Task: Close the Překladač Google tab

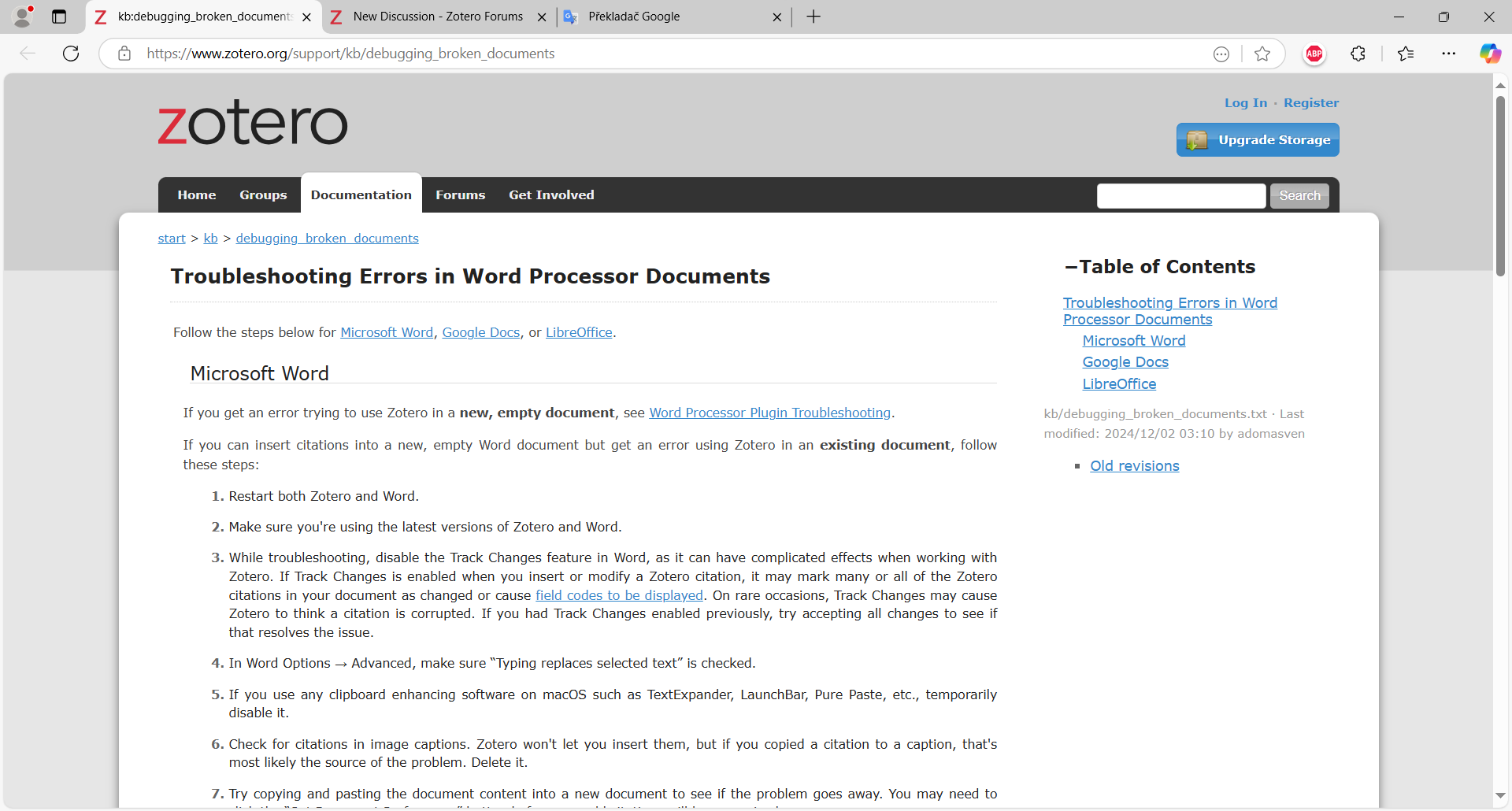Action: 777,17
